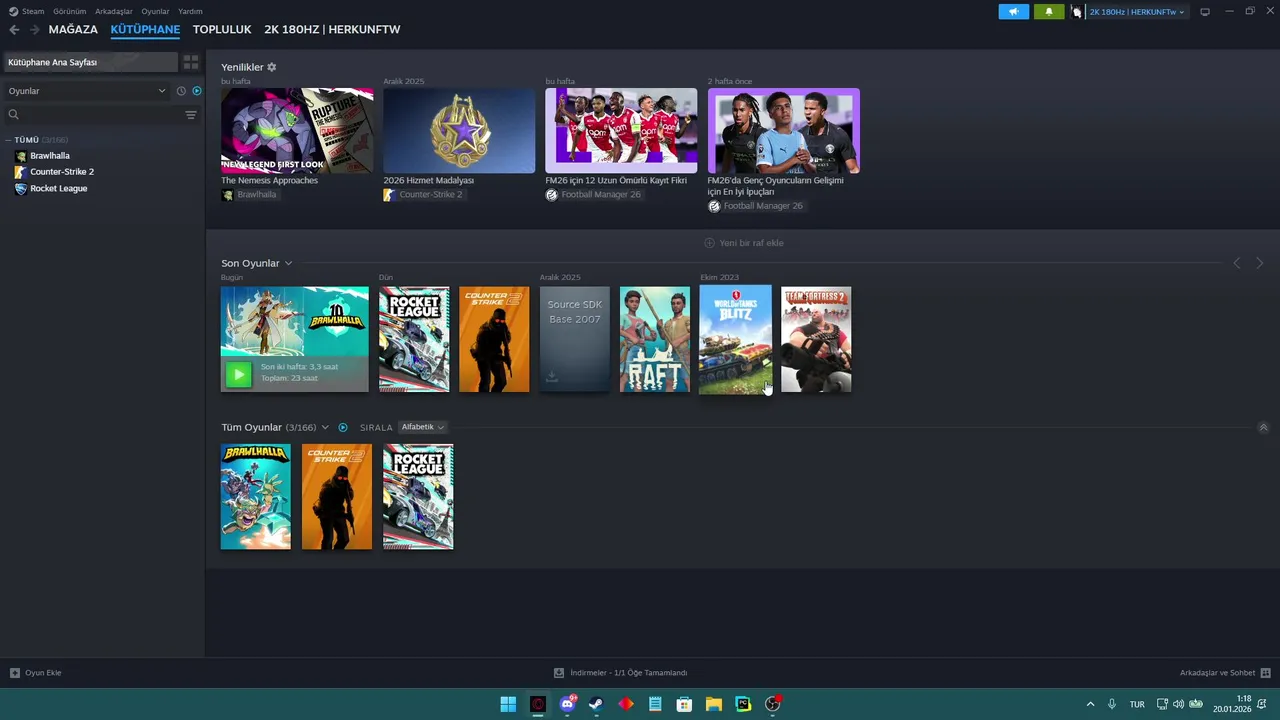1280x720 pixels.
Task: Click the Steam taskbar icon
Action: (596, 704)
